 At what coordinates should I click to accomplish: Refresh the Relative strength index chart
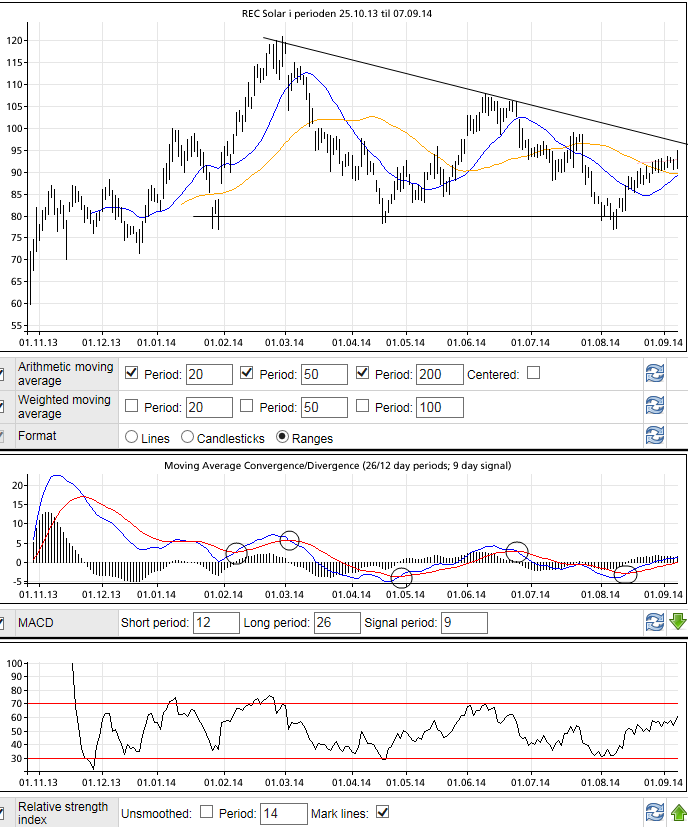tap(654, 811)
